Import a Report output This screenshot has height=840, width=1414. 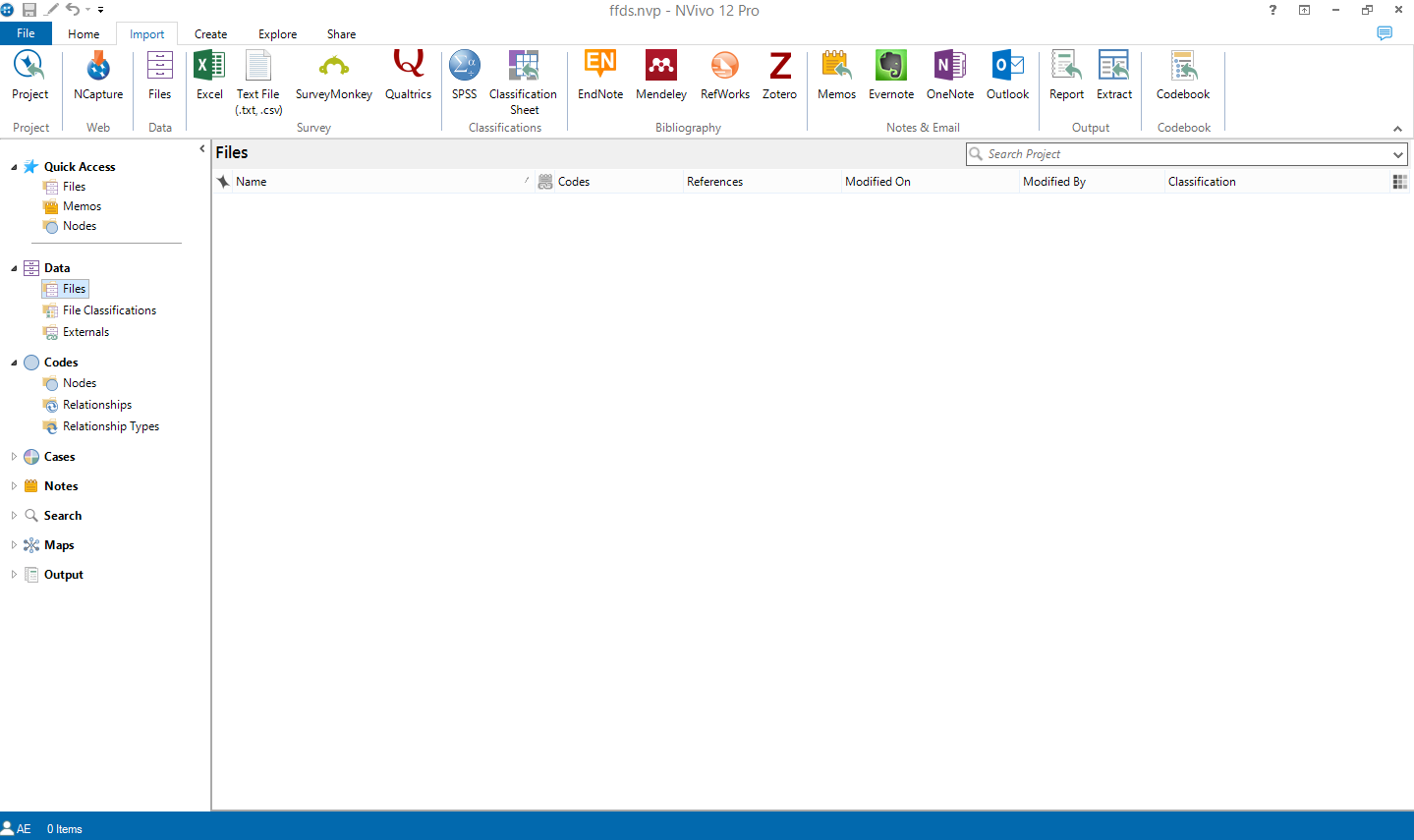(1066, 76)
